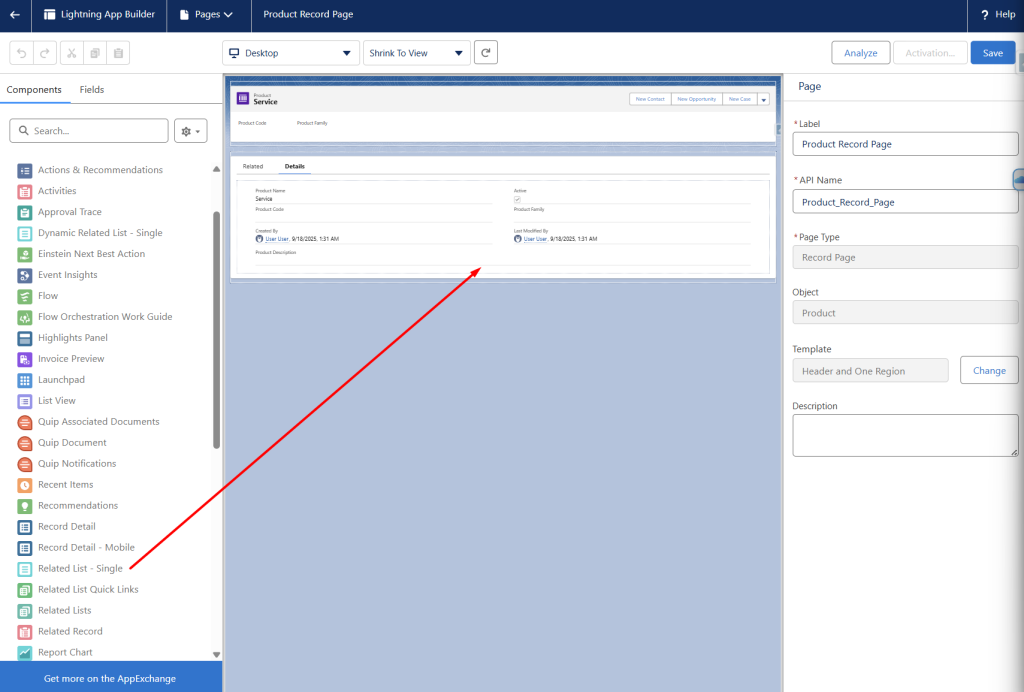Click the back arrow icon
Screen dimensions: 1024x692
tap(14, 15)
